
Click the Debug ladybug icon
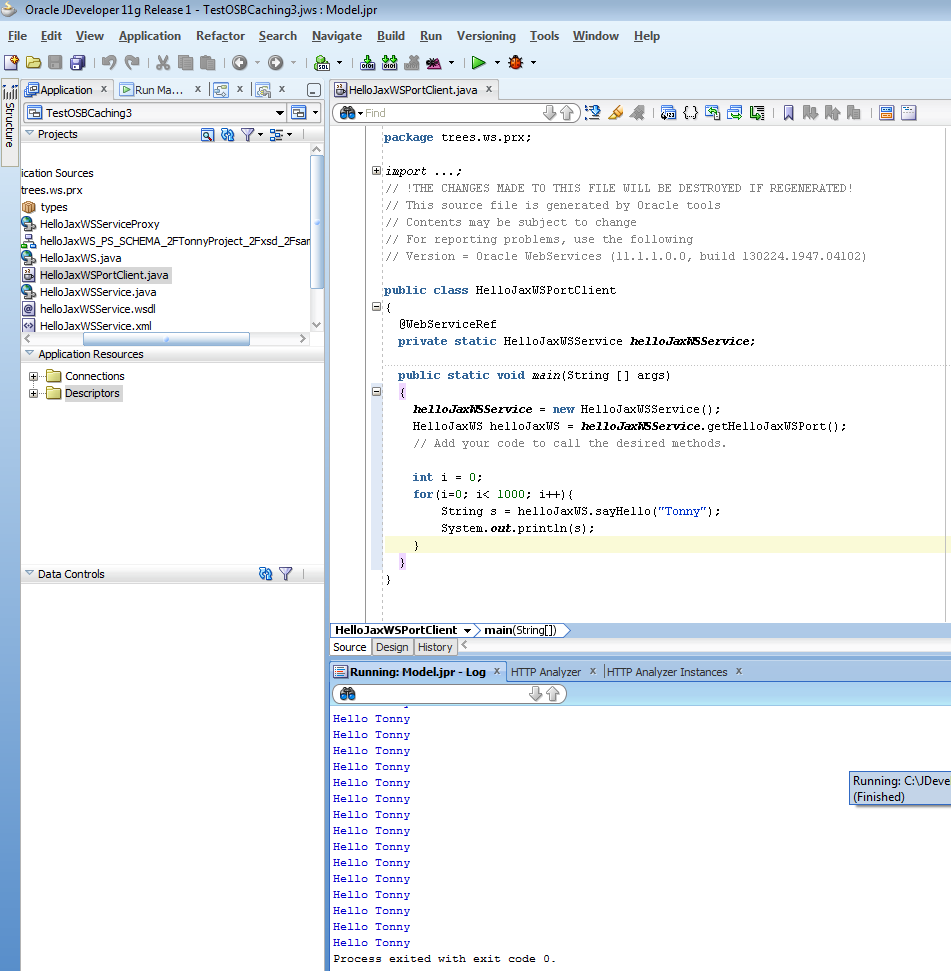pyautogui.click(x=516, y=62)
